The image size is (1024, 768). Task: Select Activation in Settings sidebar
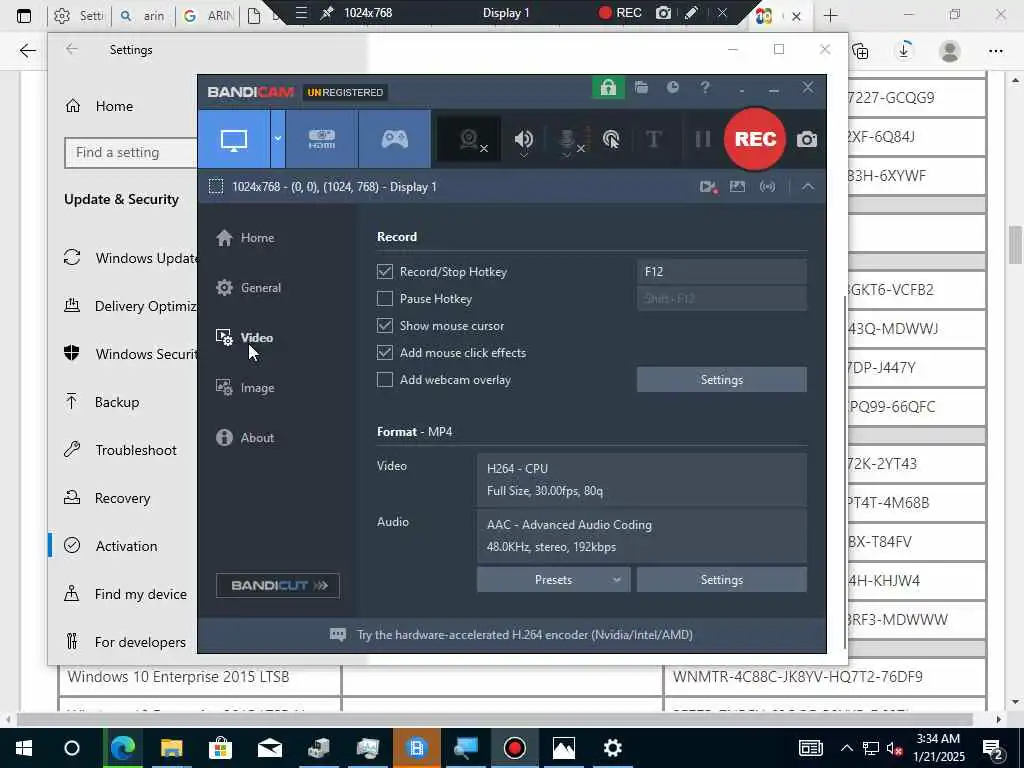110,546
